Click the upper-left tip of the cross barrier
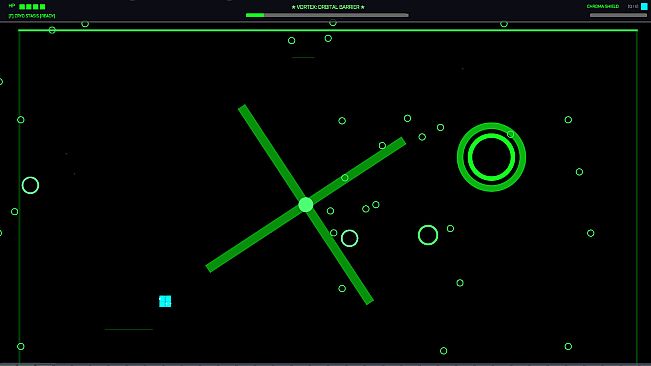651x366 pixels. coord(242,108)
